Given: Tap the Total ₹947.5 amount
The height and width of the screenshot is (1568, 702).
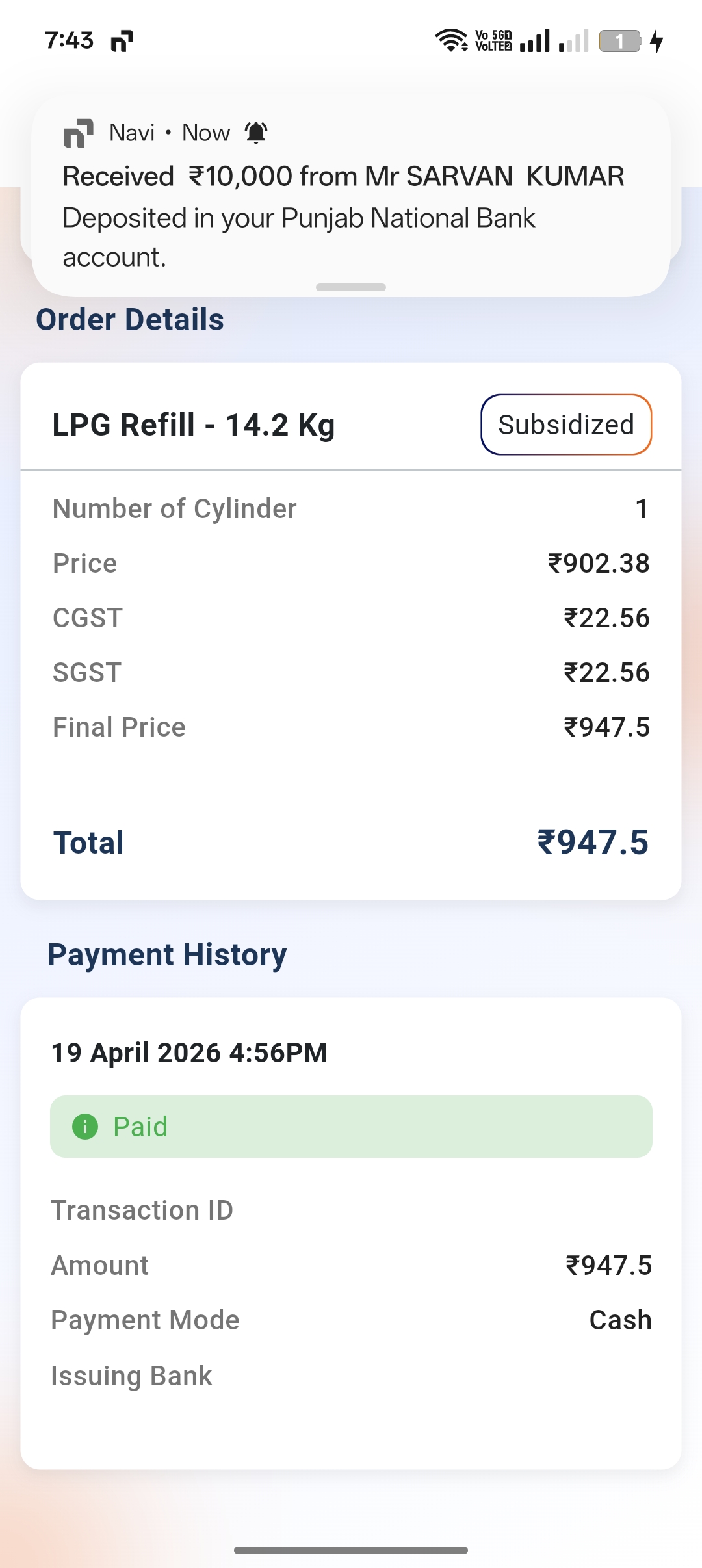Looking at the screenshot, I should 593,843.
